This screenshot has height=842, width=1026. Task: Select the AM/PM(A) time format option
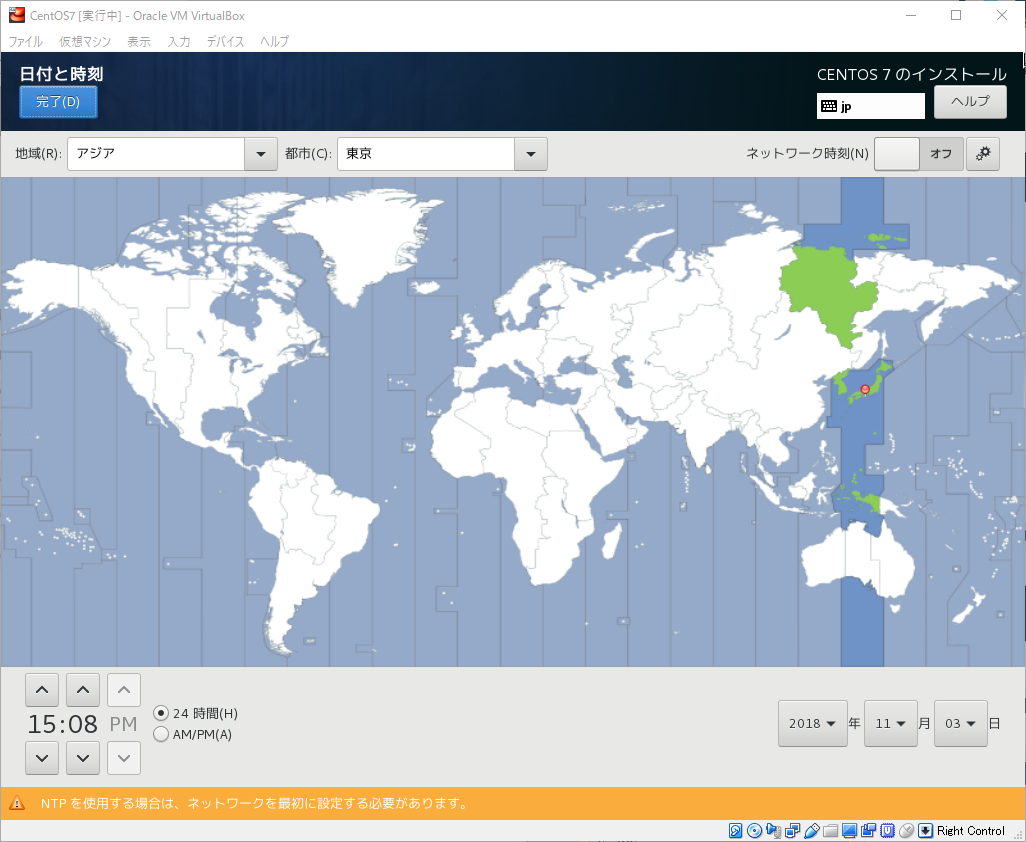[x=161, y=735]
